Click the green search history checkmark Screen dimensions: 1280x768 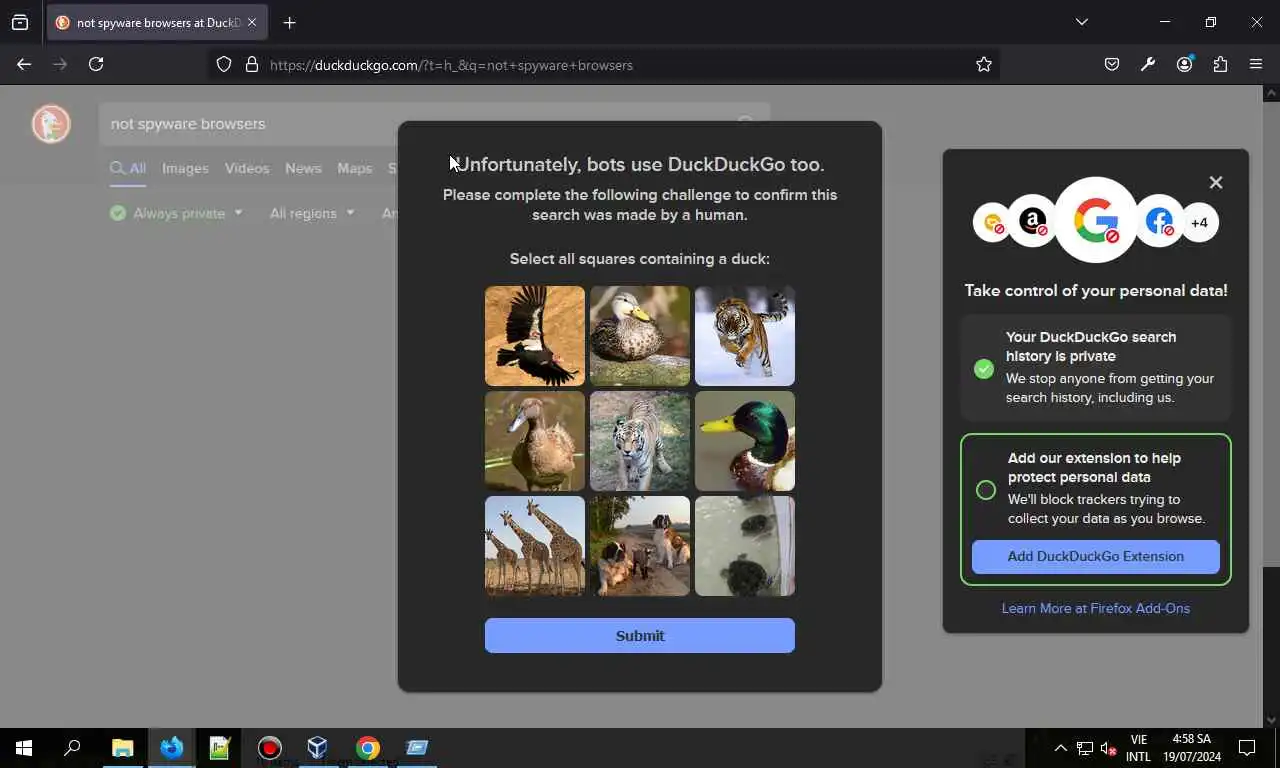(984, 369)
